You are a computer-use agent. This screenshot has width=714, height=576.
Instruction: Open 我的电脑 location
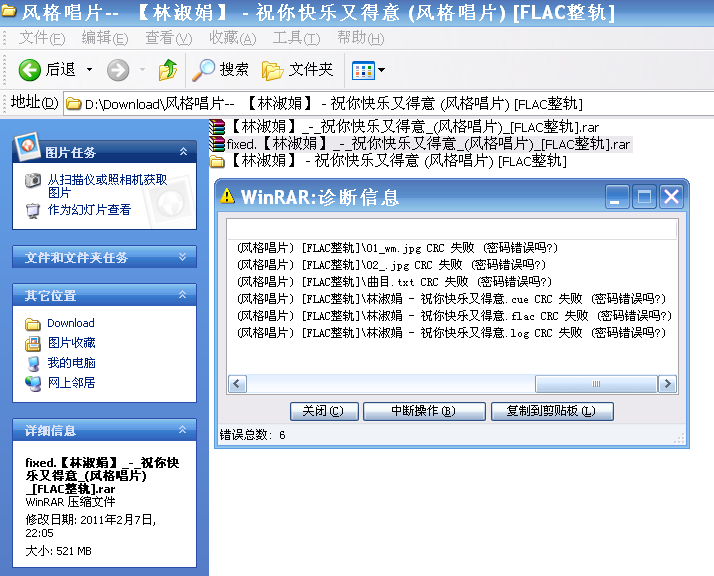(71, 363)
